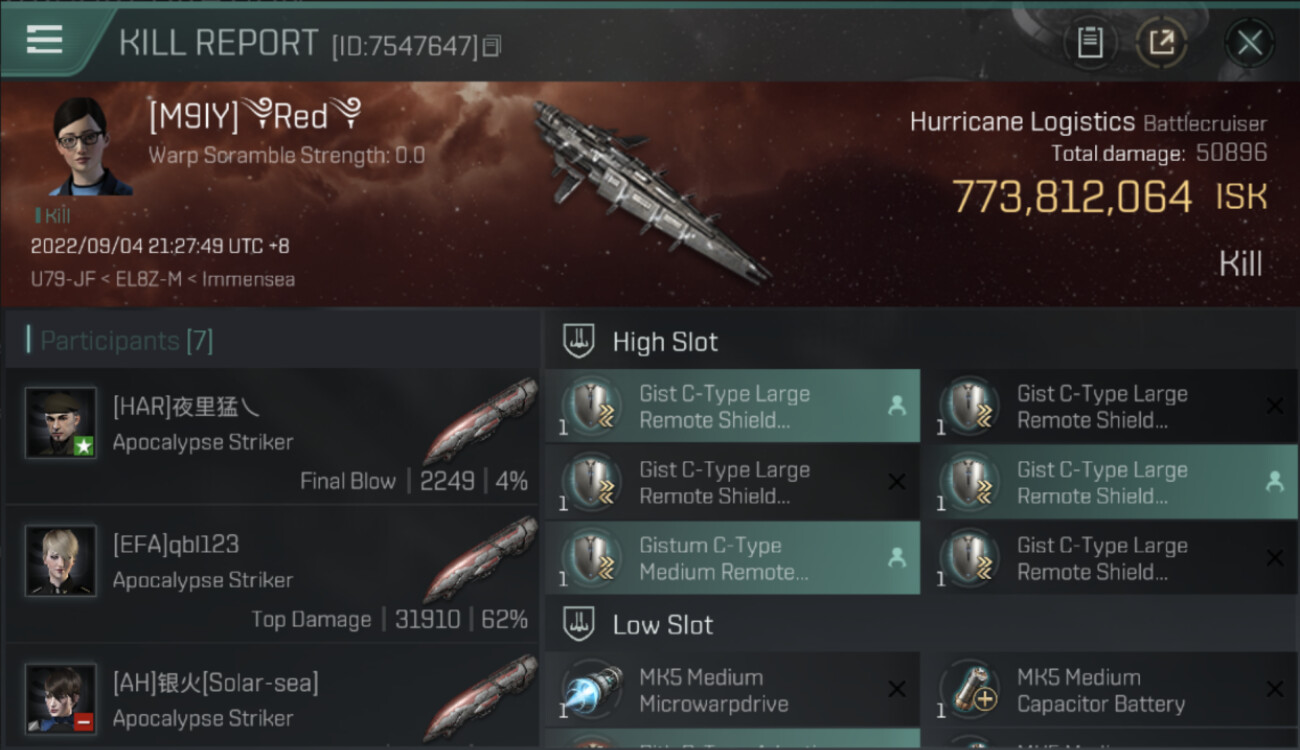The width and height of the screenshot is (1300, 750).
Task: Select the MK5 Medium Microwarpdrive module
Action: click(x=733, y=690)
